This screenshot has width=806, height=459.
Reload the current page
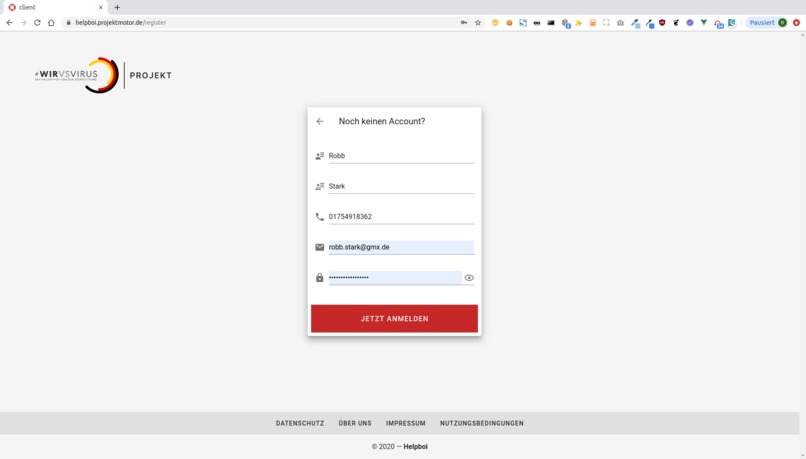click(x=37, y=23)
